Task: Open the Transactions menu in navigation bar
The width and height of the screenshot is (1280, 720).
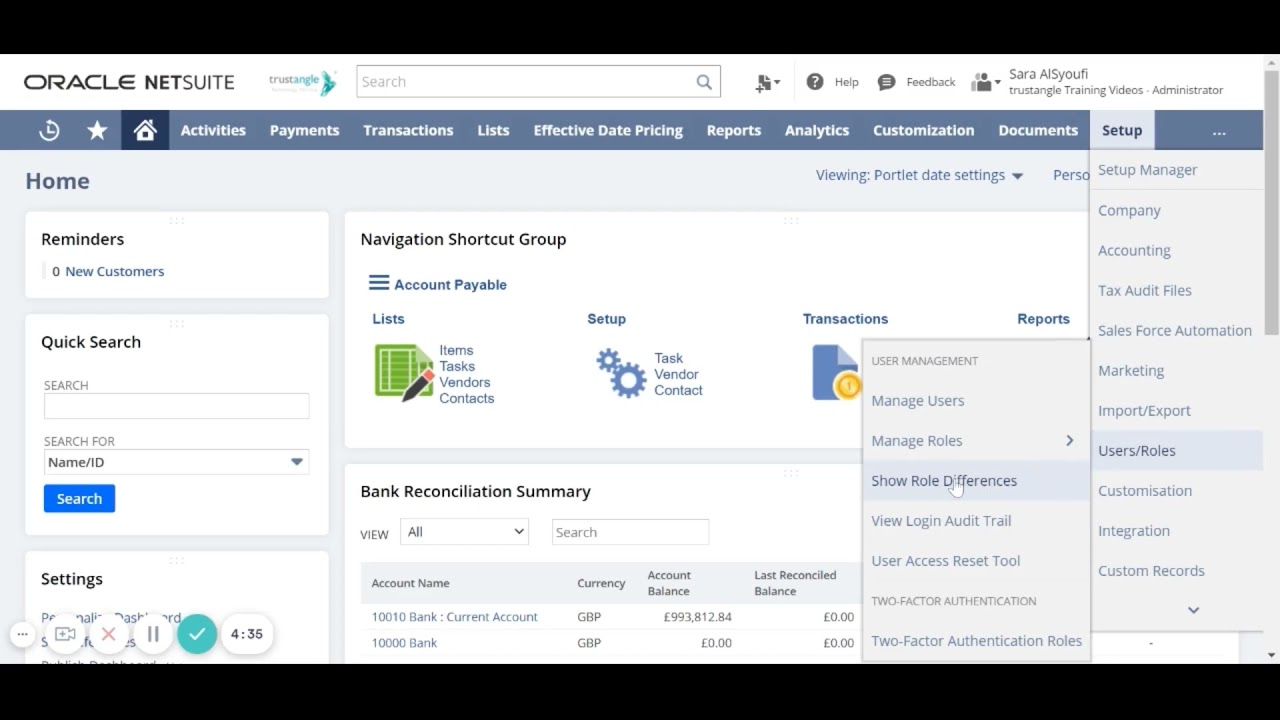Action: click(x=408, y=130)
